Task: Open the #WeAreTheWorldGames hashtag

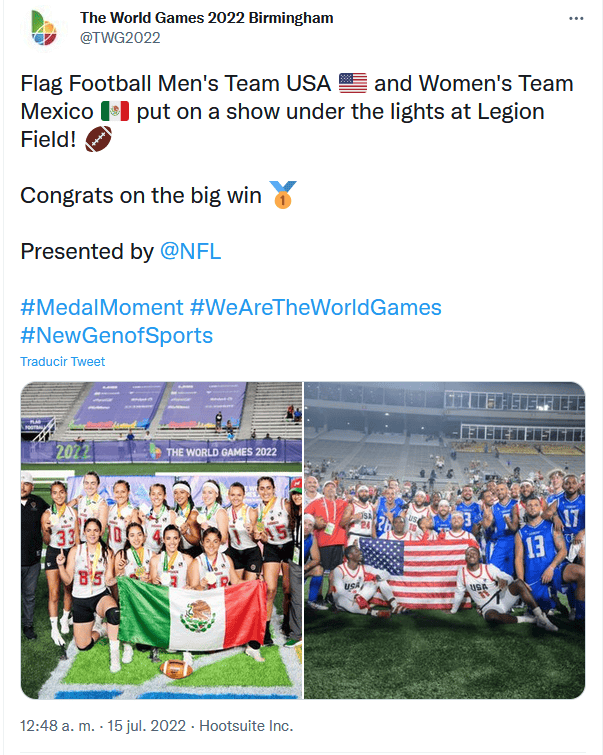Action: (x=315, y=307)
